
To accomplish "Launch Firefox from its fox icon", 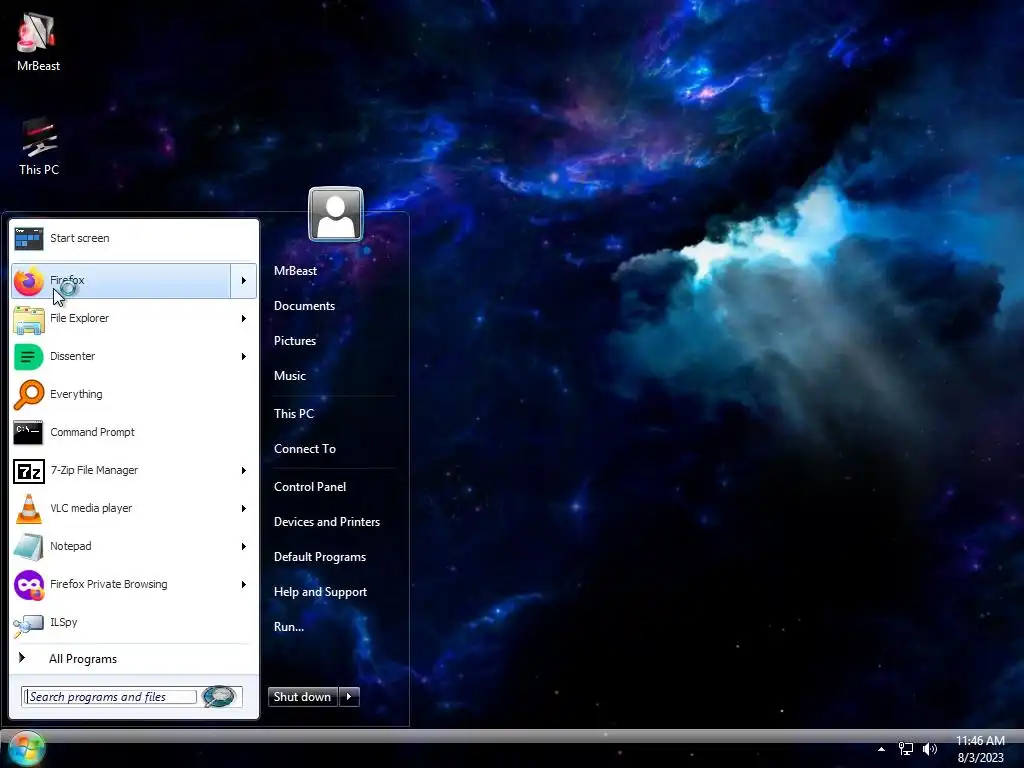I will tap(29, 281).
